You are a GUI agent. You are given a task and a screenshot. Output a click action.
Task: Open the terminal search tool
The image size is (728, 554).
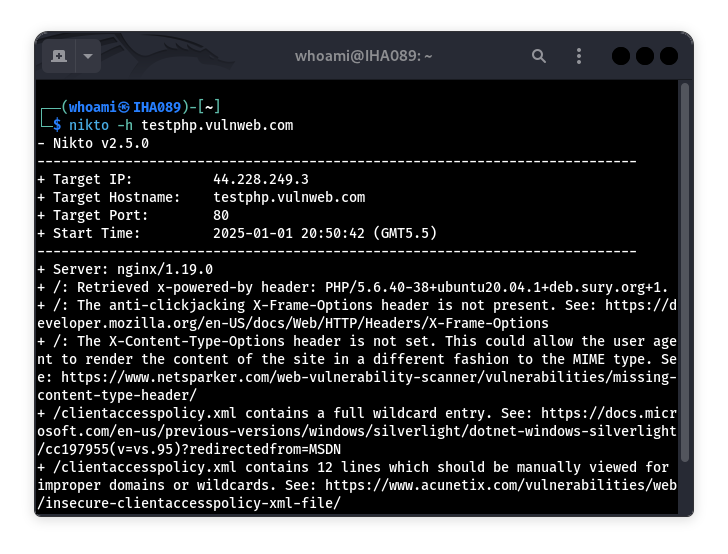[x=539, y=56]
